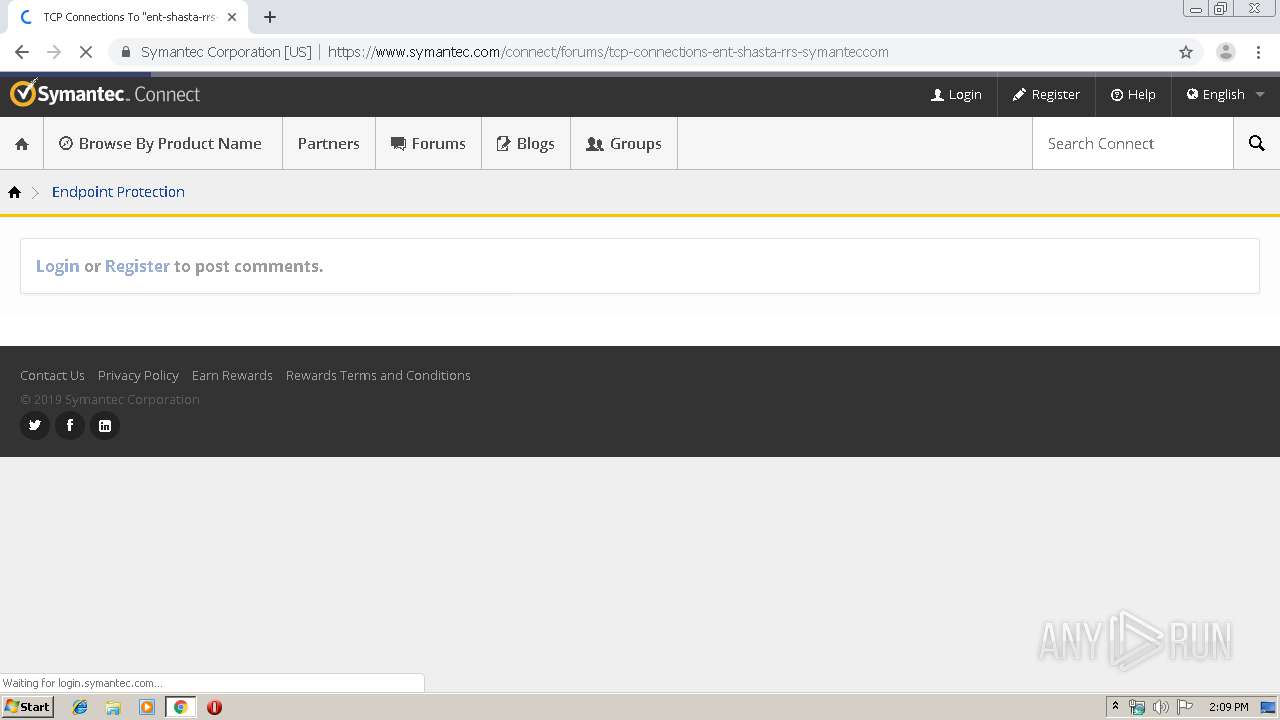Image resolution: width=1280 pixels, height=720 pixels.
Task: Click the Symantec Connect logo
Action: coord(105,94)
